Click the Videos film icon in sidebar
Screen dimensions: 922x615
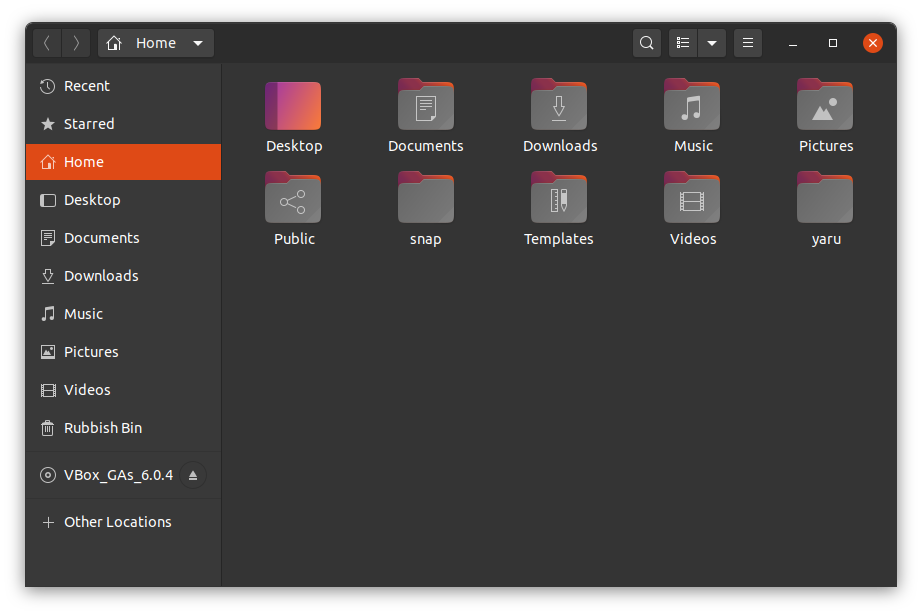[48, 390]
